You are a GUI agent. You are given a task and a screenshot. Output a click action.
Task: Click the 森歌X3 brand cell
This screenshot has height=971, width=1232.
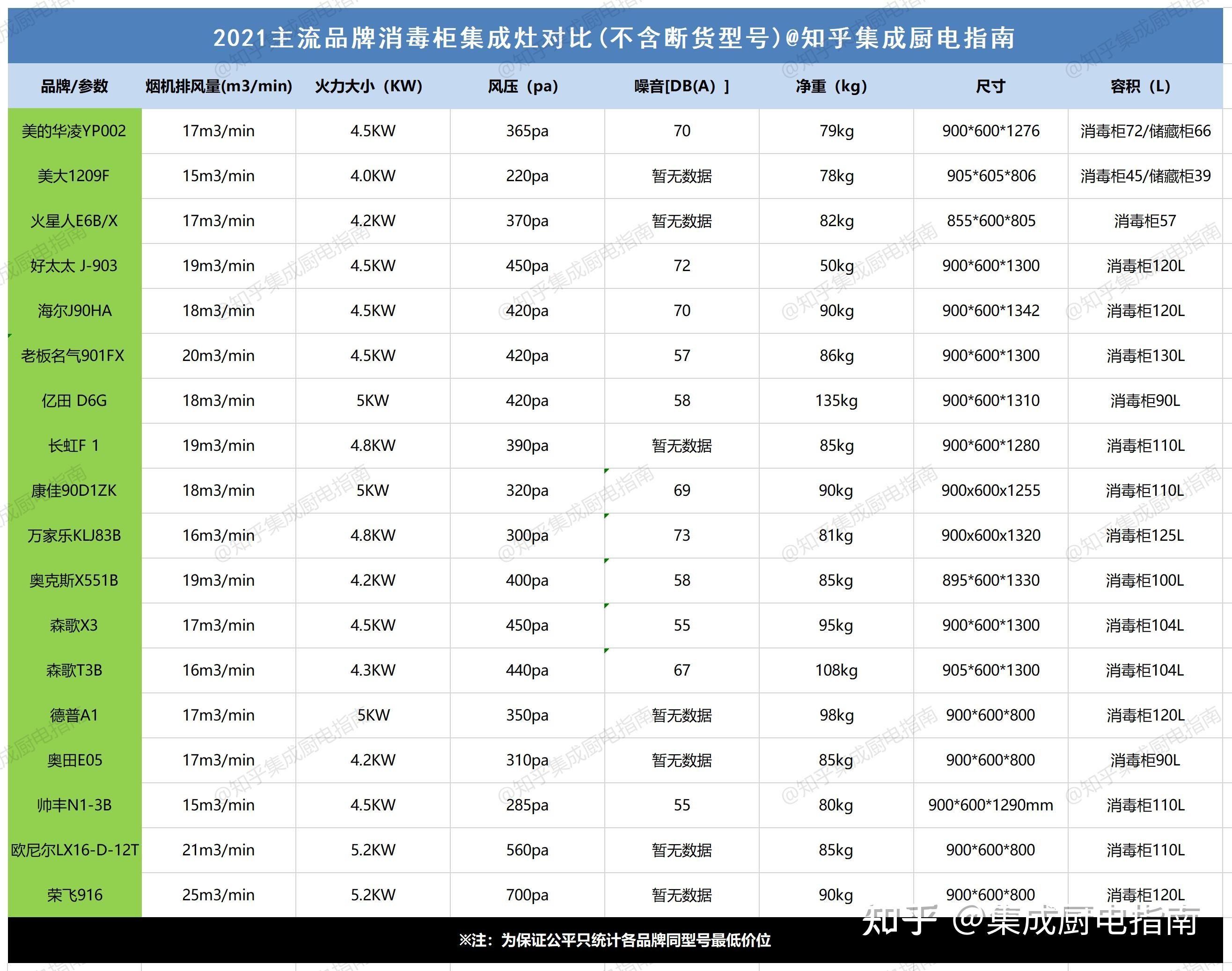[74, 625]
